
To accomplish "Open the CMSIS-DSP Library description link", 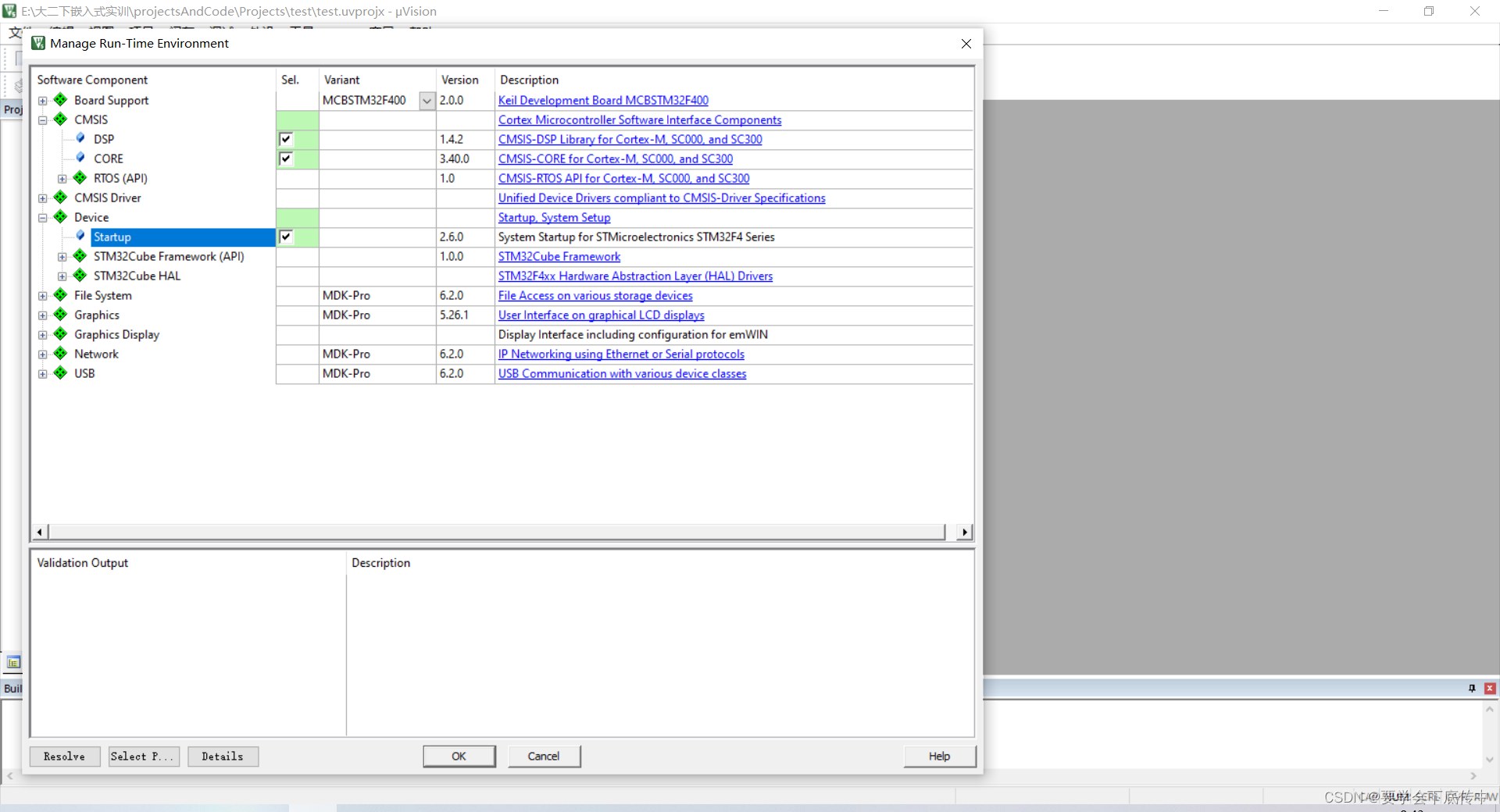I will pyautogui.click(x=630, y=139).
